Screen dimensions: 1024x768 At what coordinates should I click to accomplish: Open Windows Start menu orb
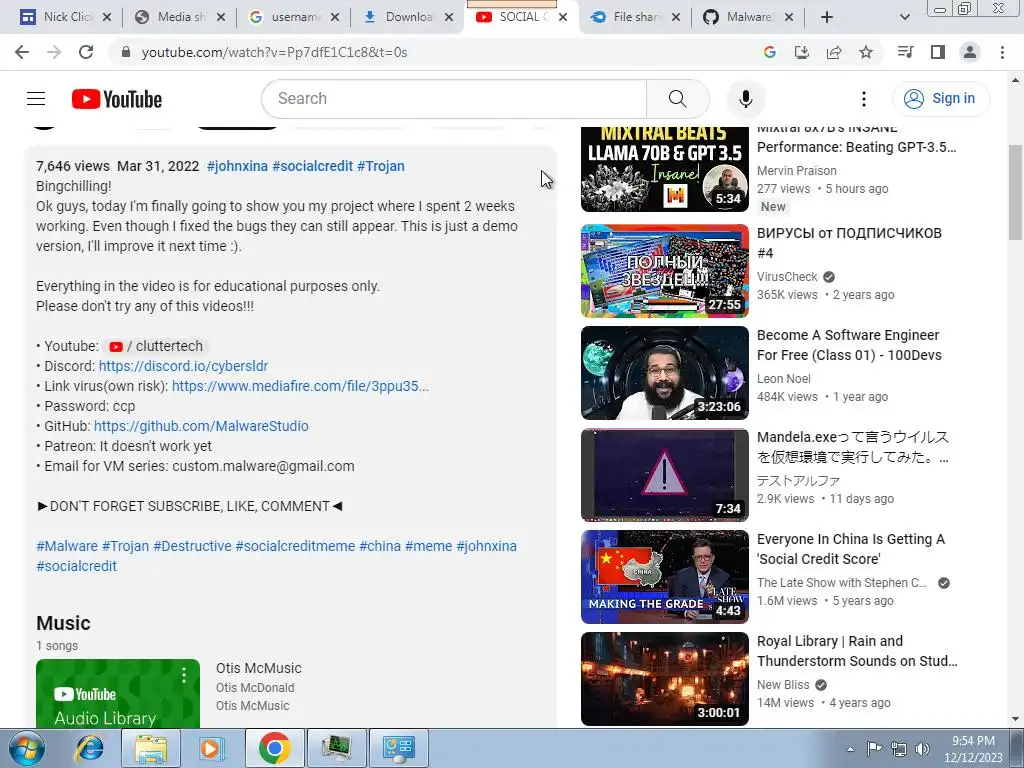pyautogui.click(x=26, y=748)
